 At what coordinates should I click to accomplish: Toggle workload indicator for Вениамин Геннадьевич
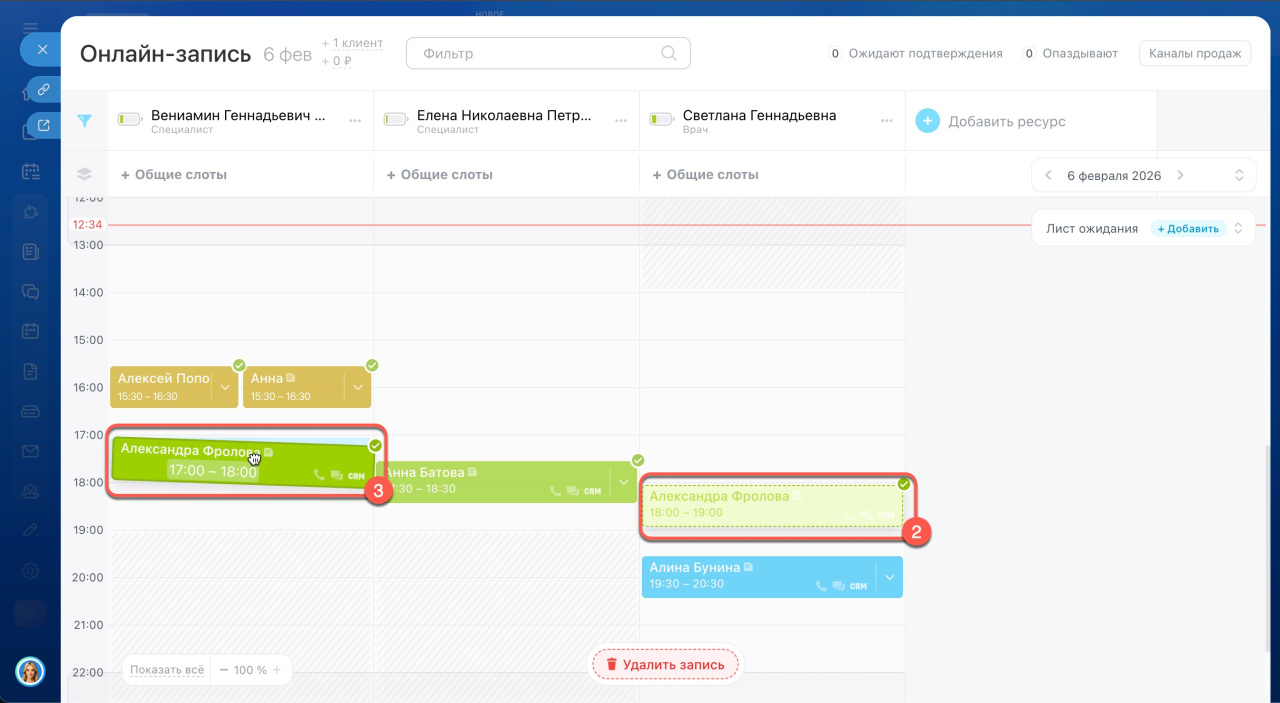point(130,120)
